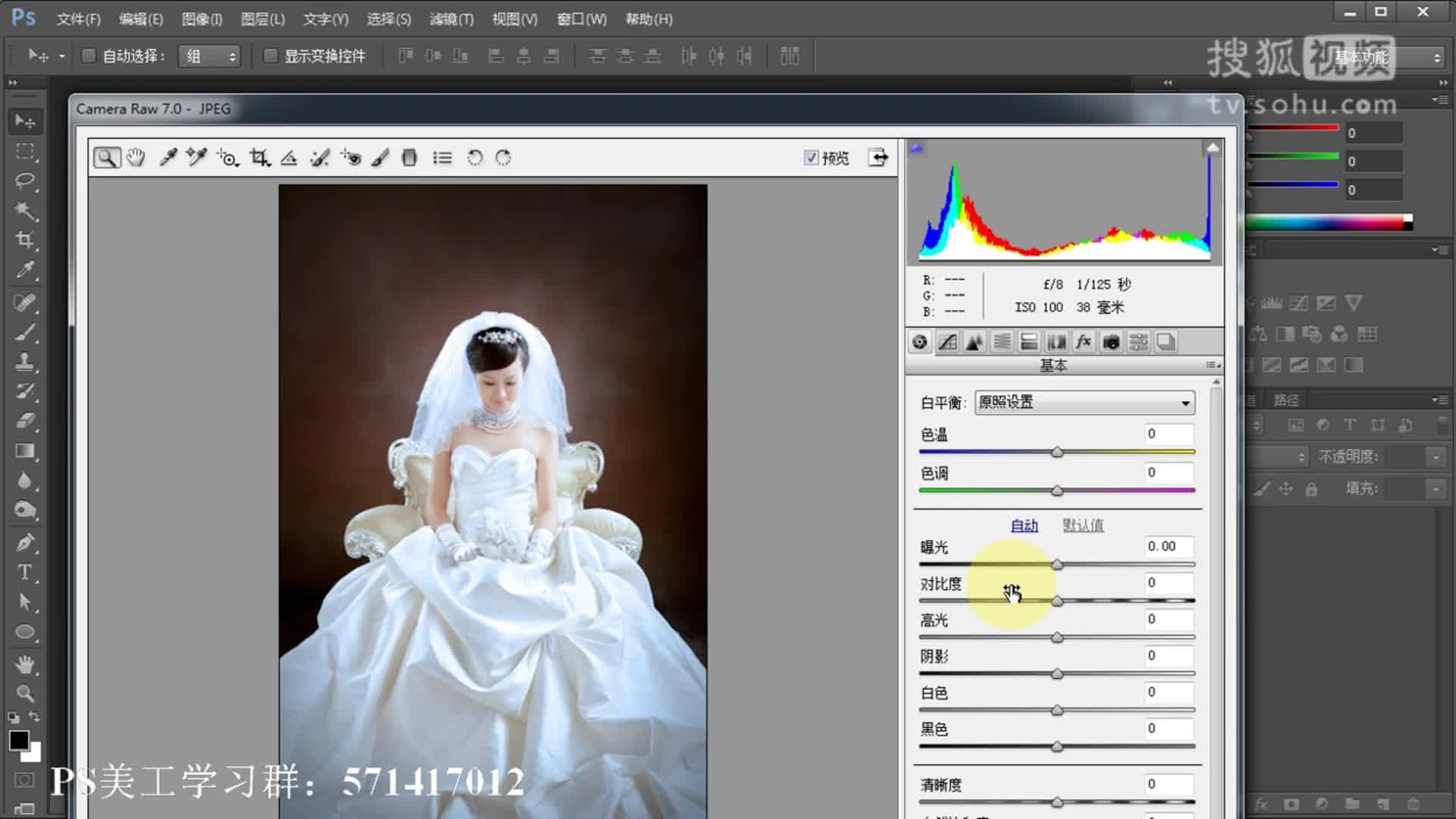
Task: Enable 显示变换控件 checkbox
Action: (x=270, y=56)
